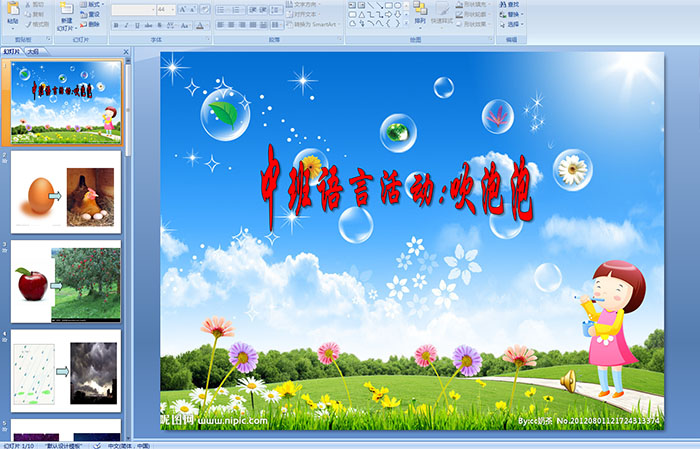Click the grow font size icon
Viewport: 700px width, 449px height.
click(x=183, y=9)
